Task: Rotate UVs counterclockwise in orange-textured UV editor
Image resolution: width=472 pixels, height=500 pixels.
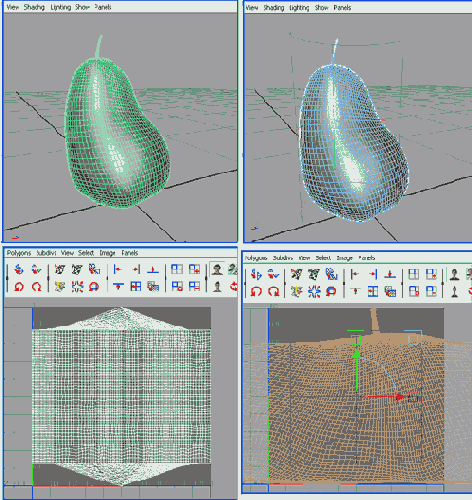Action: coord(256,292)
